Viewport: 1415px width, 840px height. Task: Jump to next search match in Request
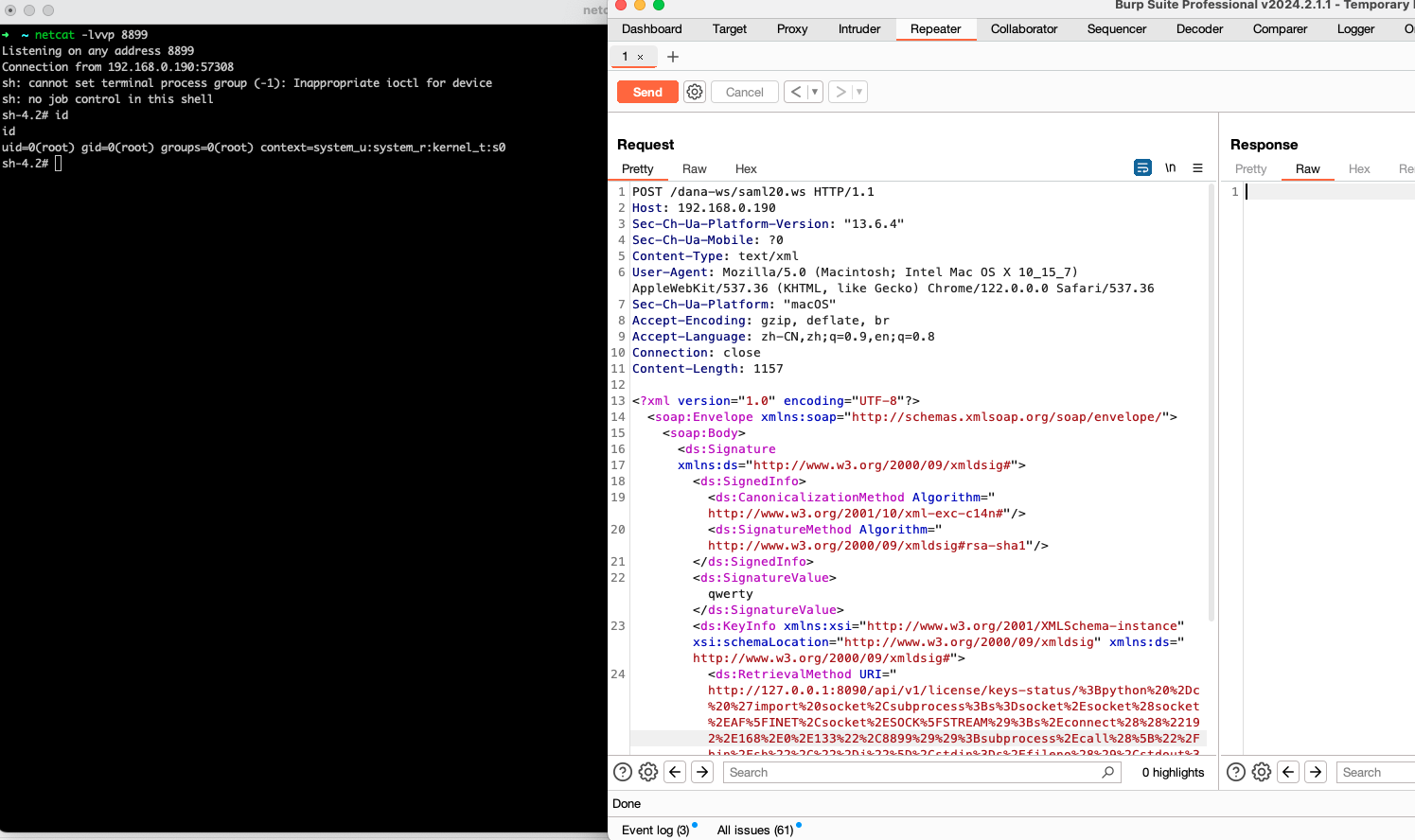click(x=702, y=772)
